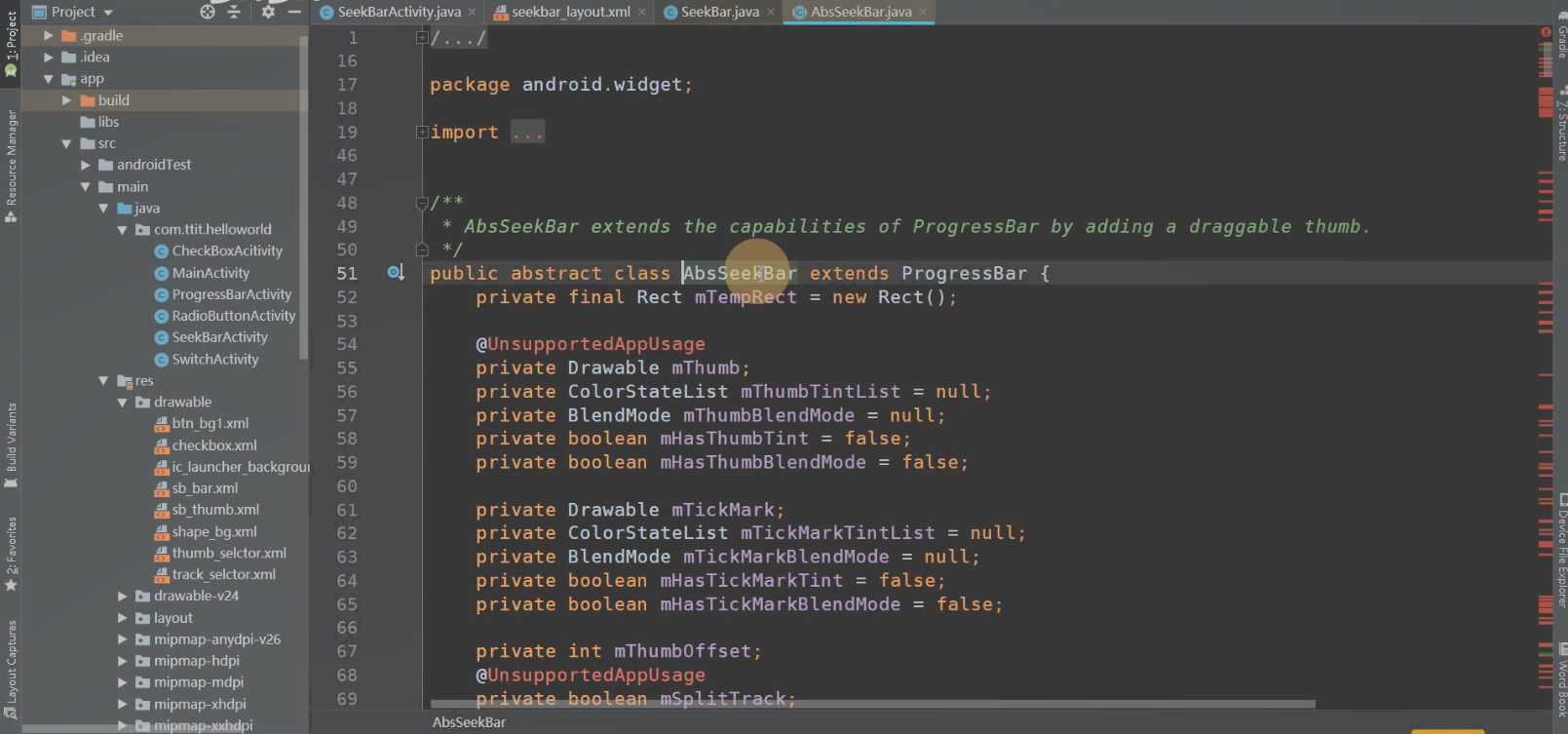Open the 1: Project tool window button
1568x734 pixels.
point(11,41)
